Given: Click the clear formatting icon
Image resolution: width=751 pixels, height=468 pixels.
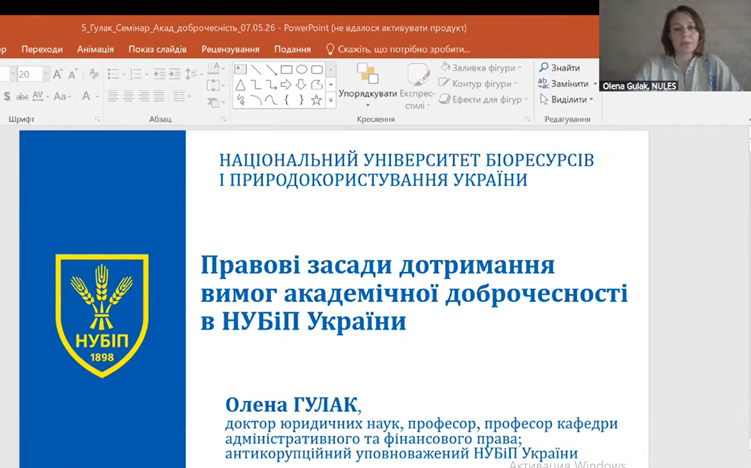Looking at the screenshot, I should tap(94, 74).
